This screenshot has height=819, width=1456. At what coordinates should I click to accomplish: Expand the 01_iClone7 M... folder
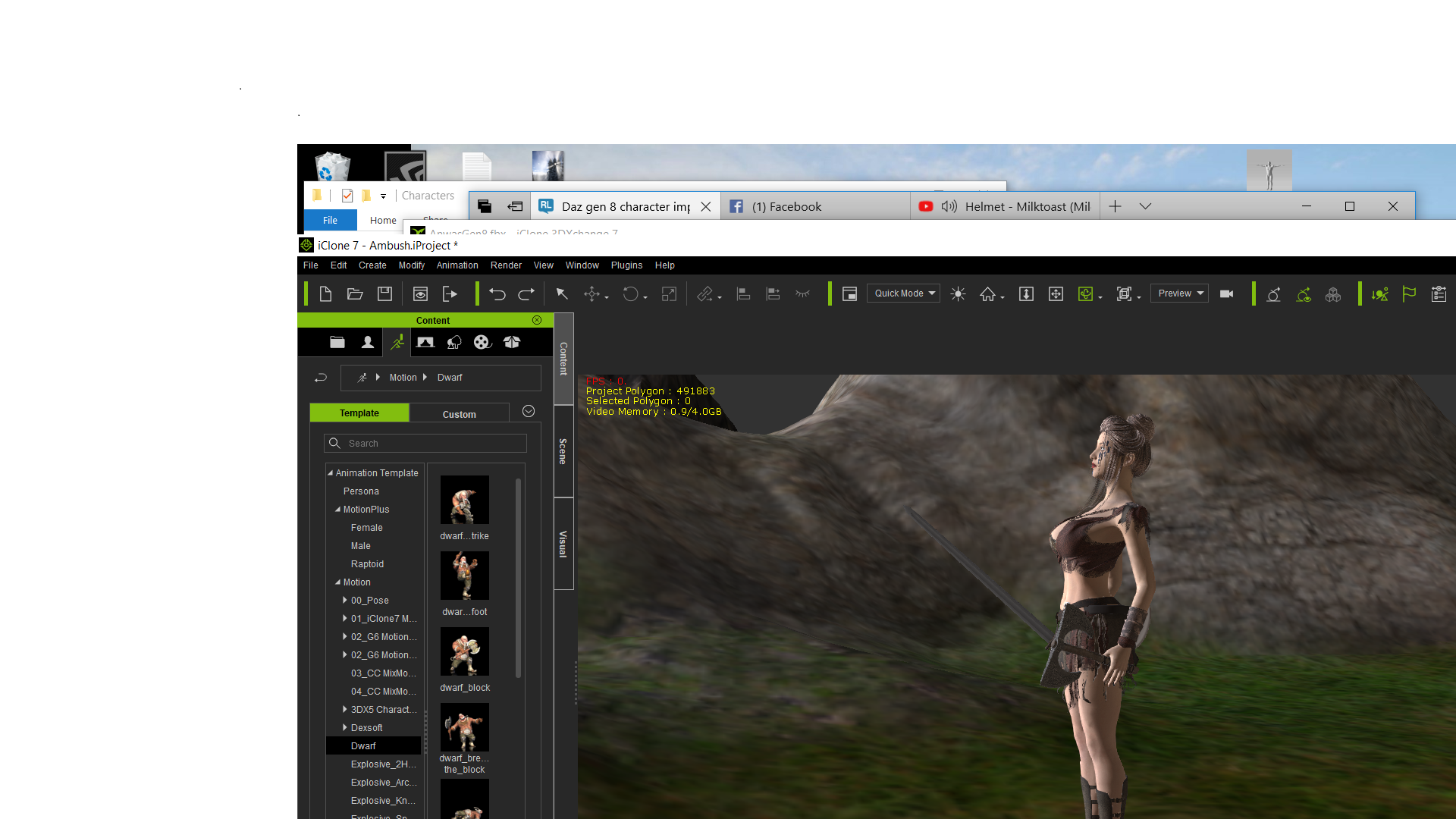tap(344, 619)
